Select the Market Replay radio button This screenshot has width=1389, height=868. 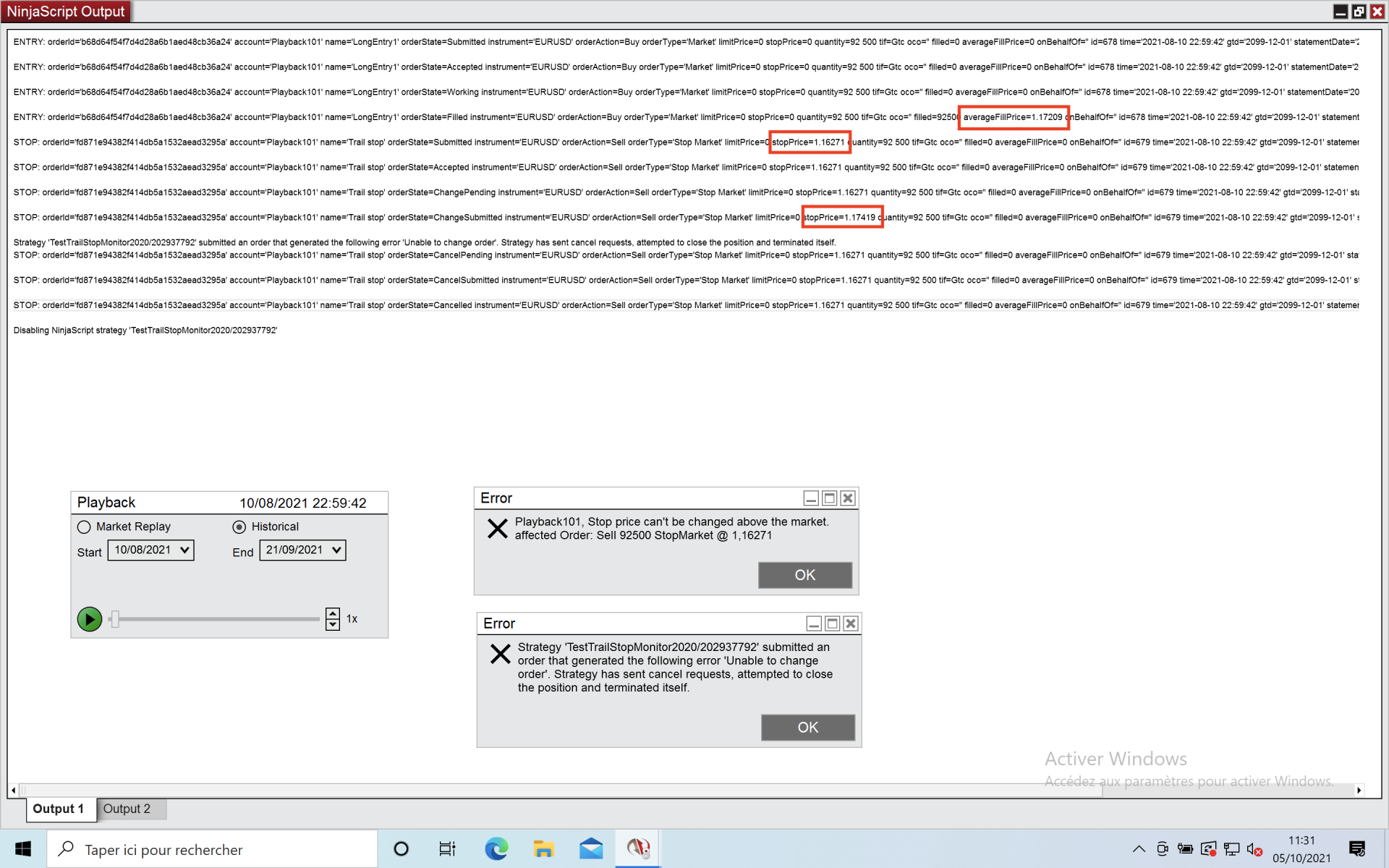click(84, 527)
